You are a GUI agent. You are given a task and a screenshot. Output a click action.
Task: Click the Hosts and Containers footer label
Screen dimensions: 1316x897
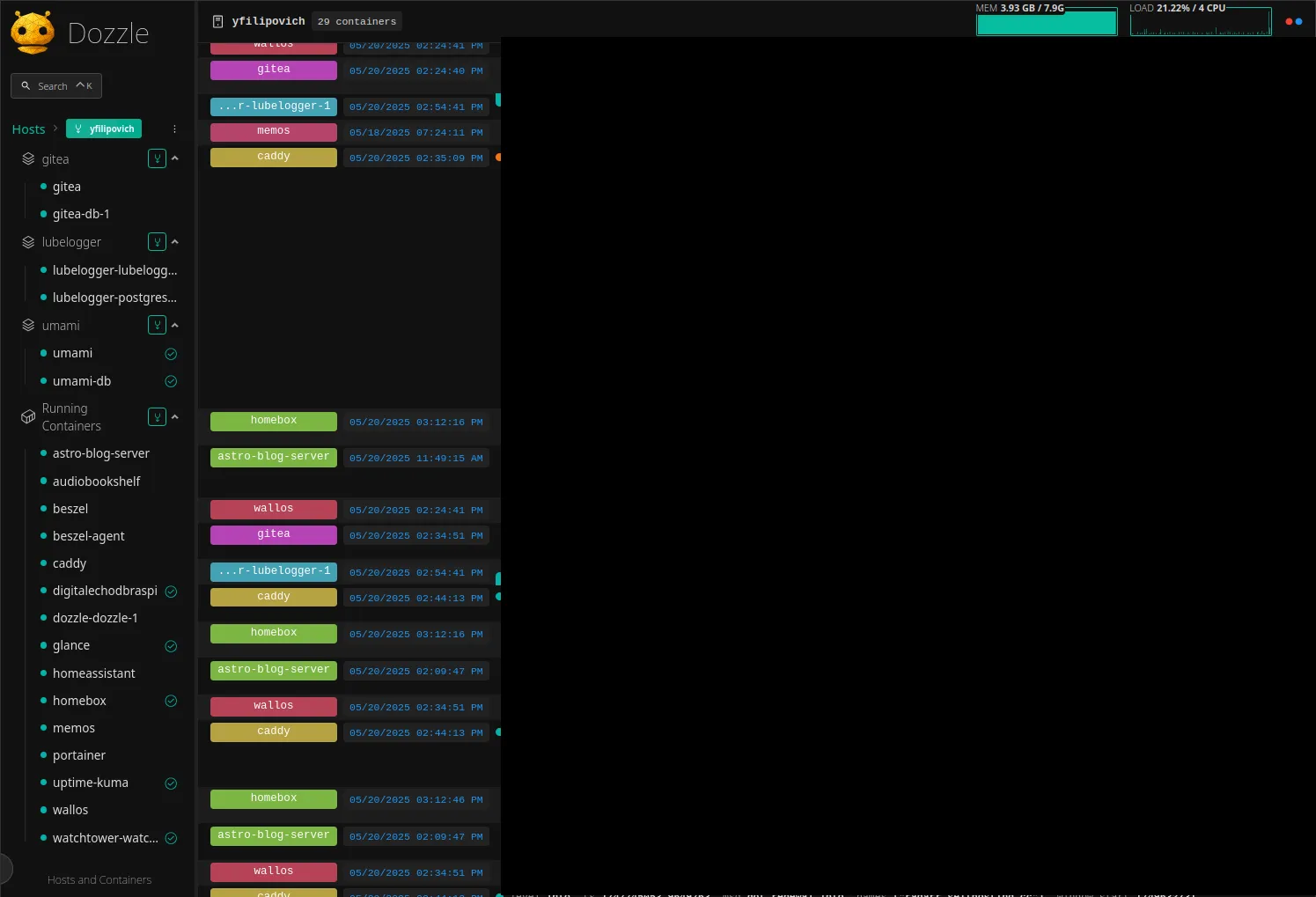99,880
